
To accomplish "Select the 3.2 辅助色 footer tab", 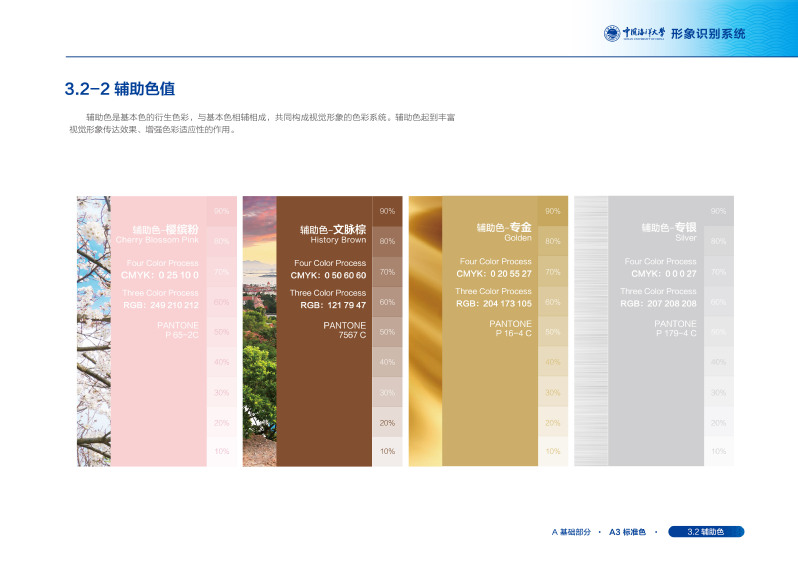I will (705, 532).
